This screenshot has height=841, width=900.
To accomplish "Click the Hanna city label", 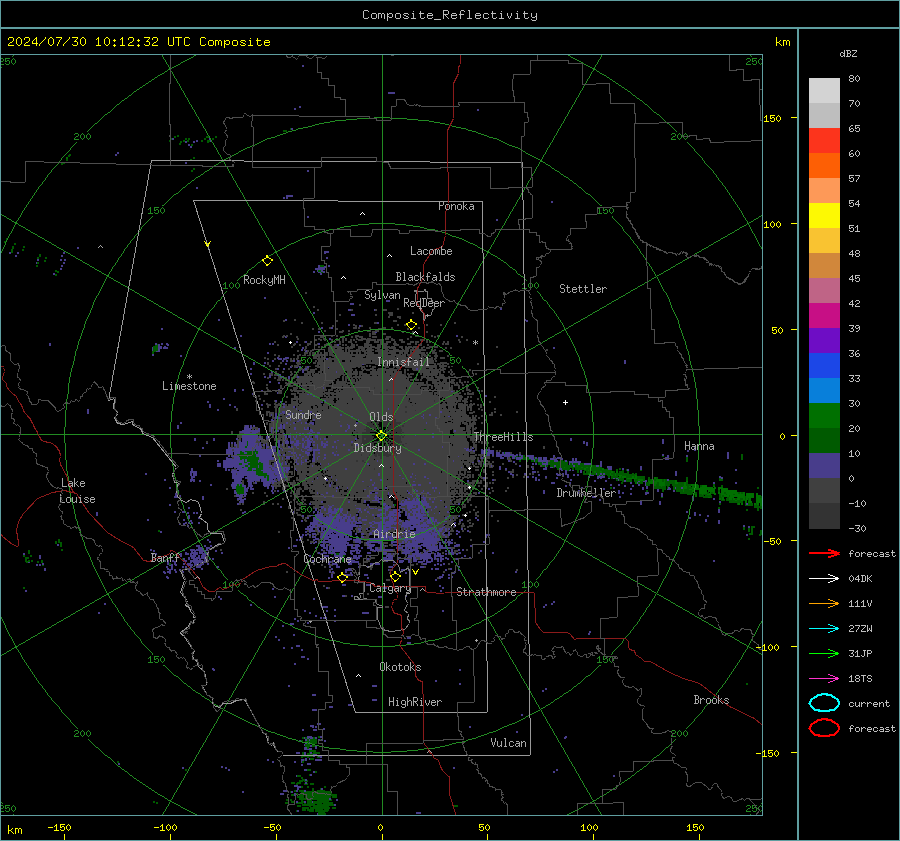I will pos(699,446).
